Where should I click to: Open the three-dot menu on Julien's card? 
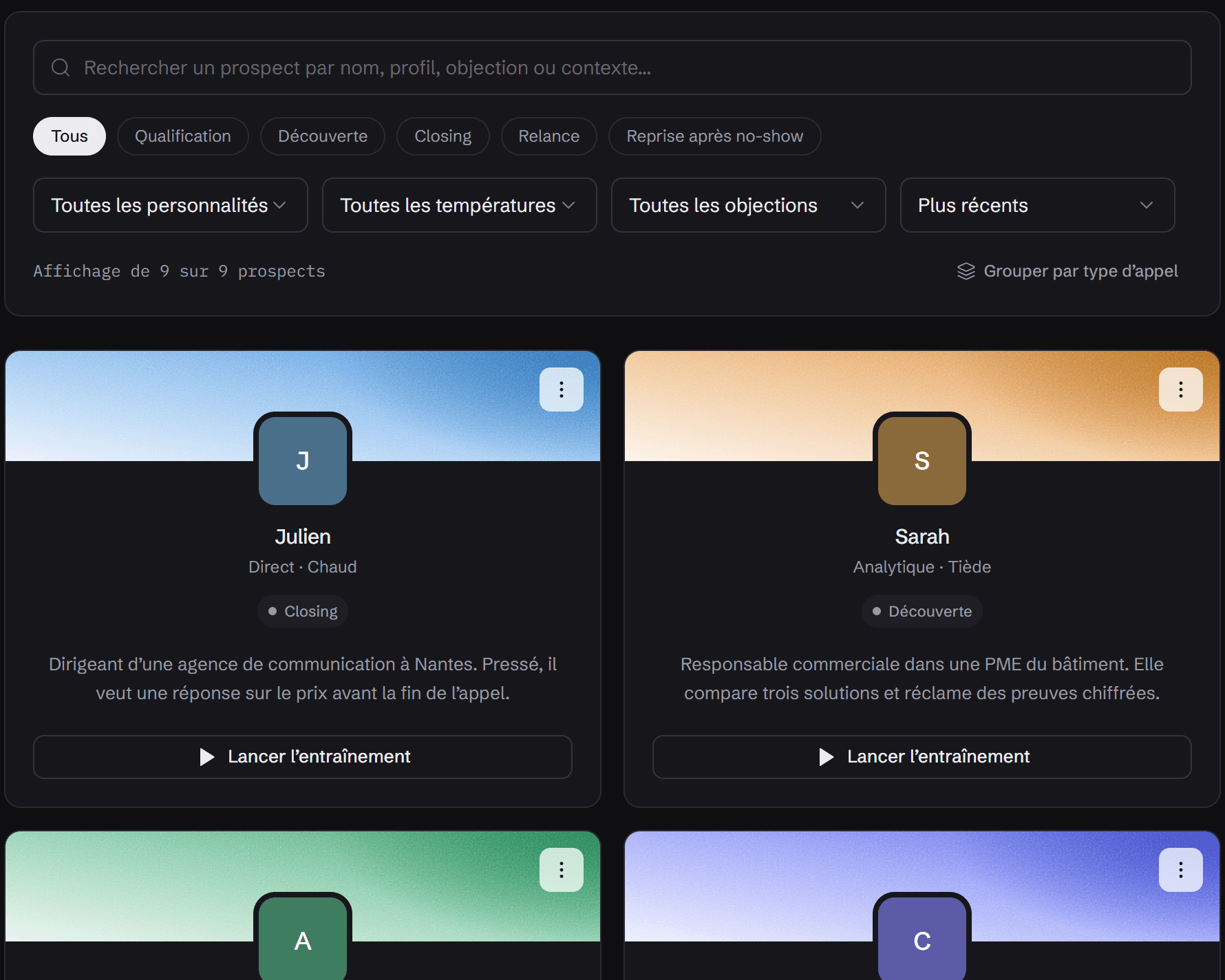click(x=562, y=390)
